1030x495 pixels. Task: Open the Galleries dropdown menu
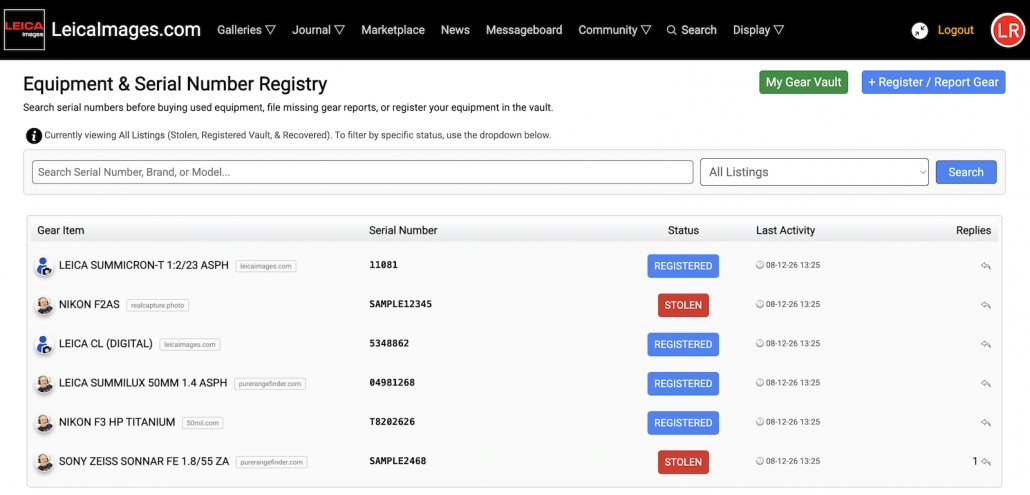point(246,30)
